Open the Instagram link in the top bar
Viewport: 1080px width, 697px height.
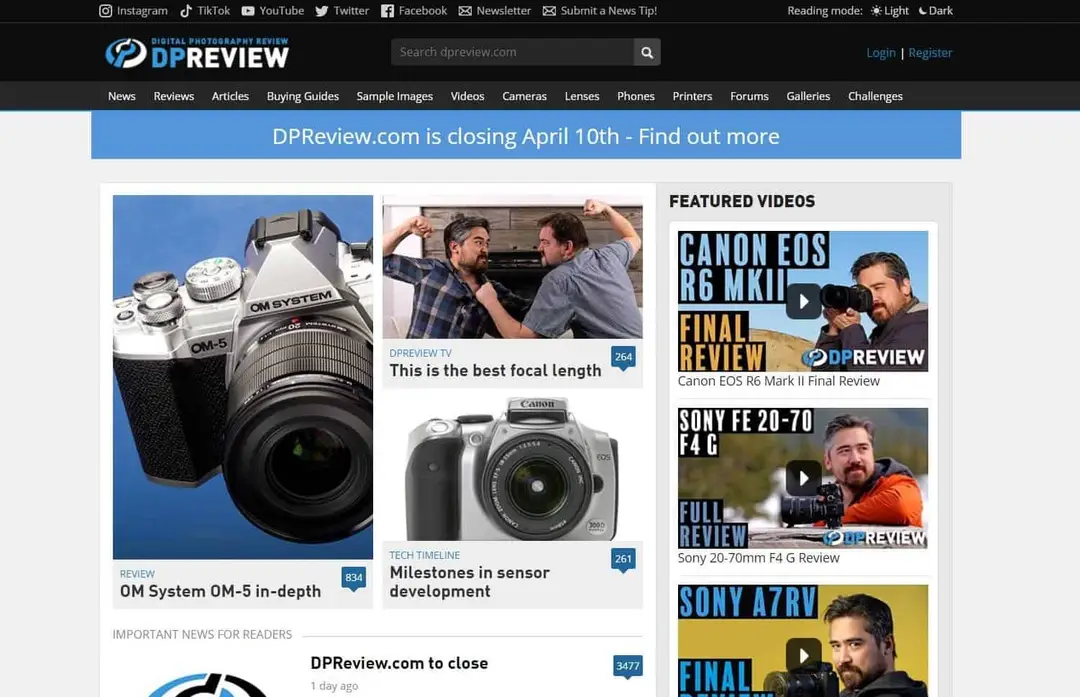(134, 10)
